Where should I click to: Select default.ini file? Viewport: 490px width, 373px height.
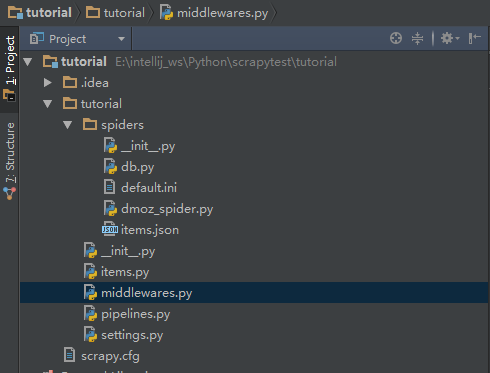click(x=149, y=188)
